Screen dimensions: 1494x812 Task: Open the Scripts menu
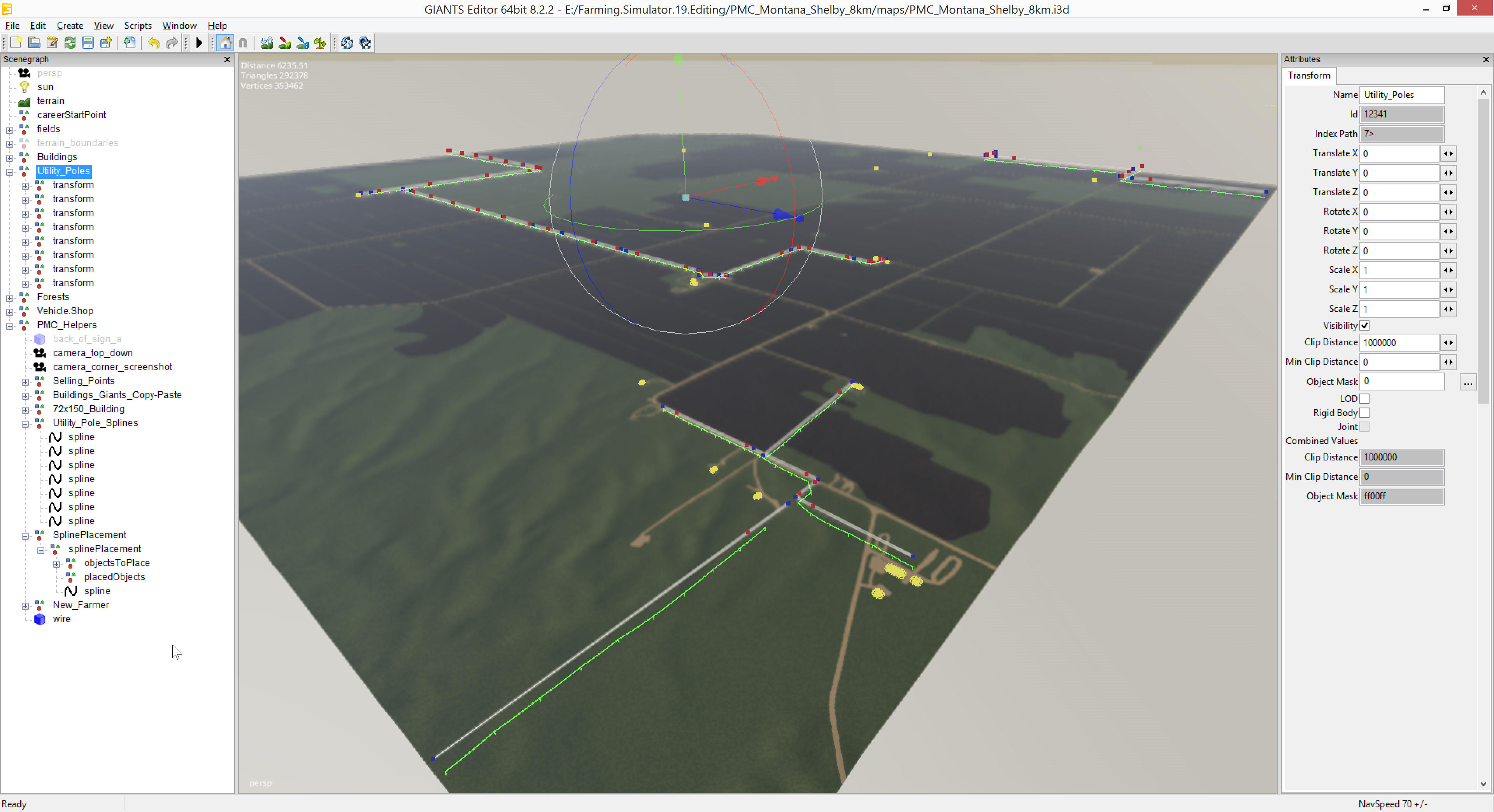(137, 26)
